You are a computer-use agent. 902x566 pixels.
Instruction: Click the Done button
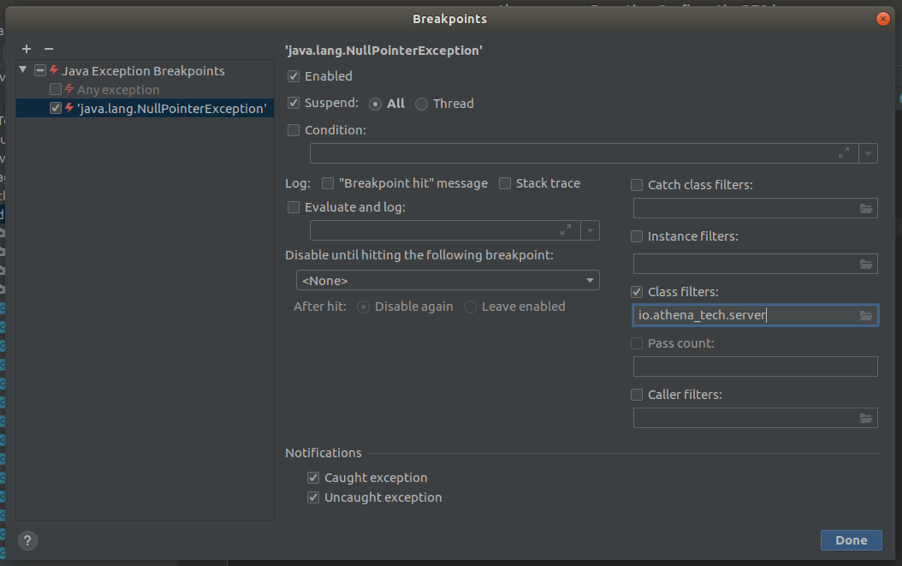[851, 540]
